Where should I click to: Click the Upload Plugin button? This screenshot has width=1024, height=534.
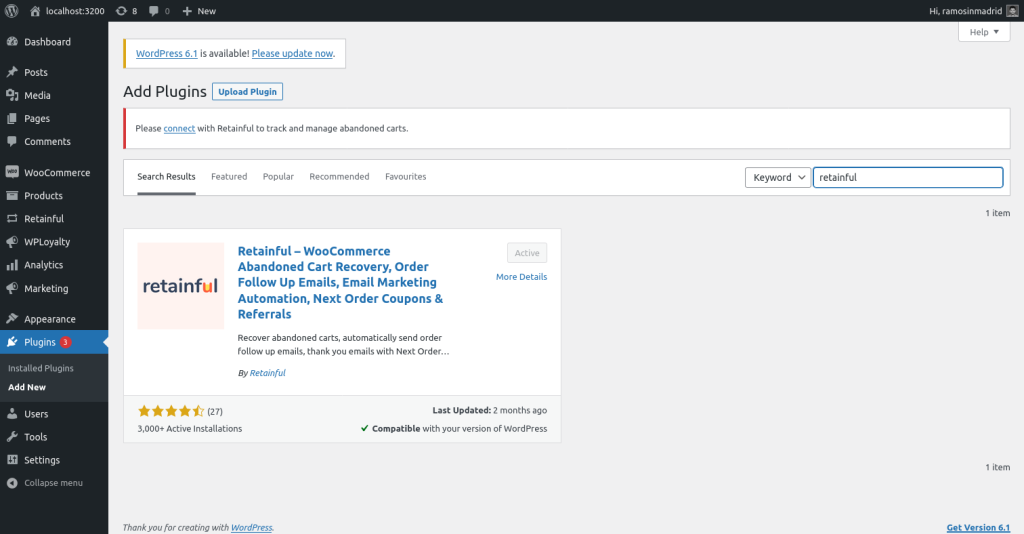(x=248, y=91)
